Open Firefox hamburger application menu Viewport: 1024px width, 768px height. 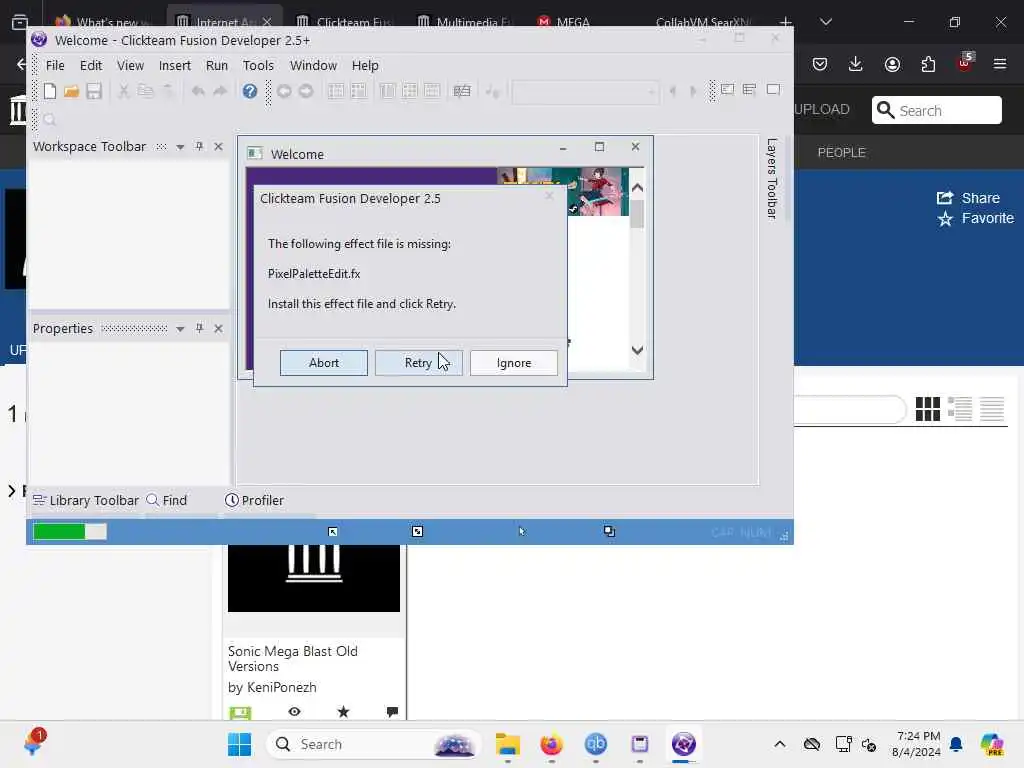1000,64
